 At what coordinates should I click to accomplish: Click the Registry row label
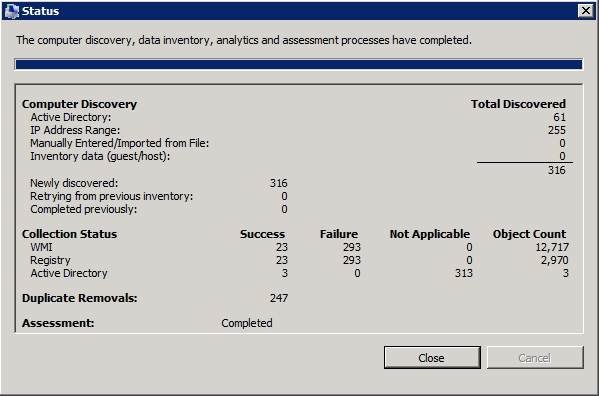(50, 260)
